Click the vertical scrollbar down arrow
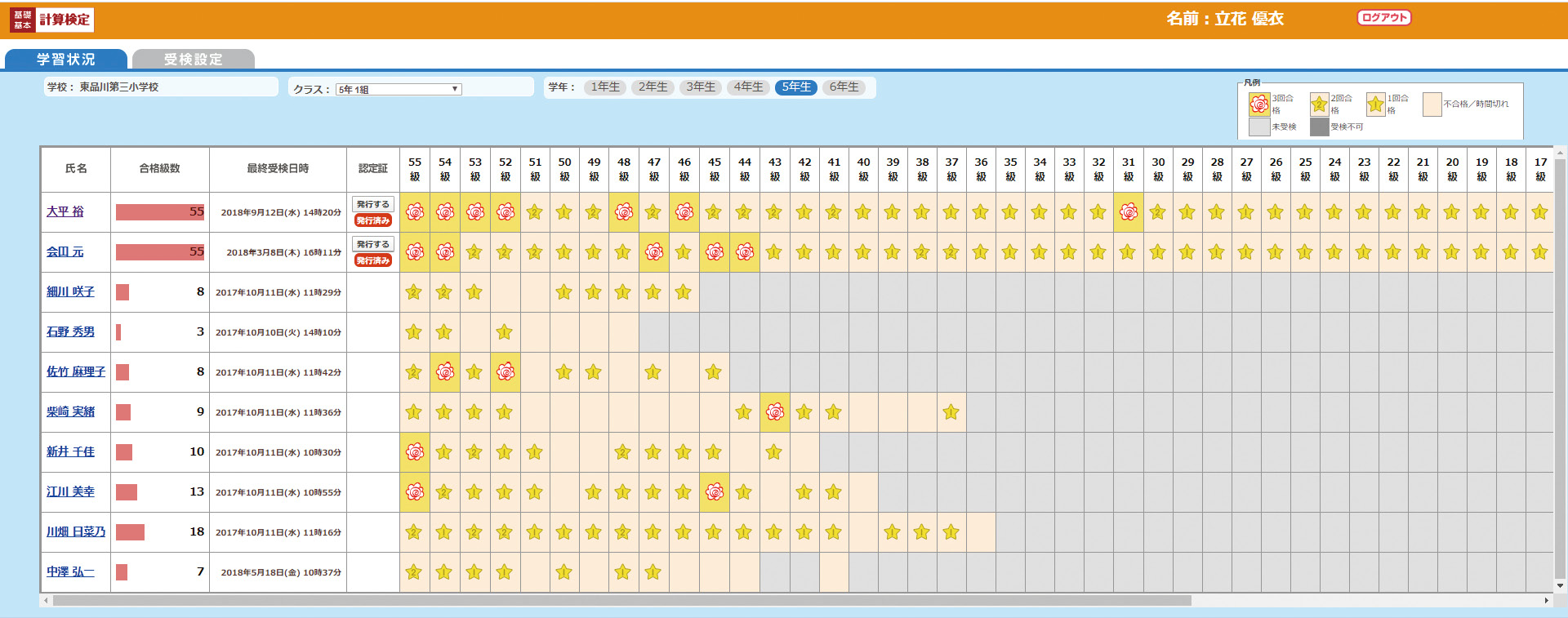This screenshot has height=618, width=1568. [1560, 586]
